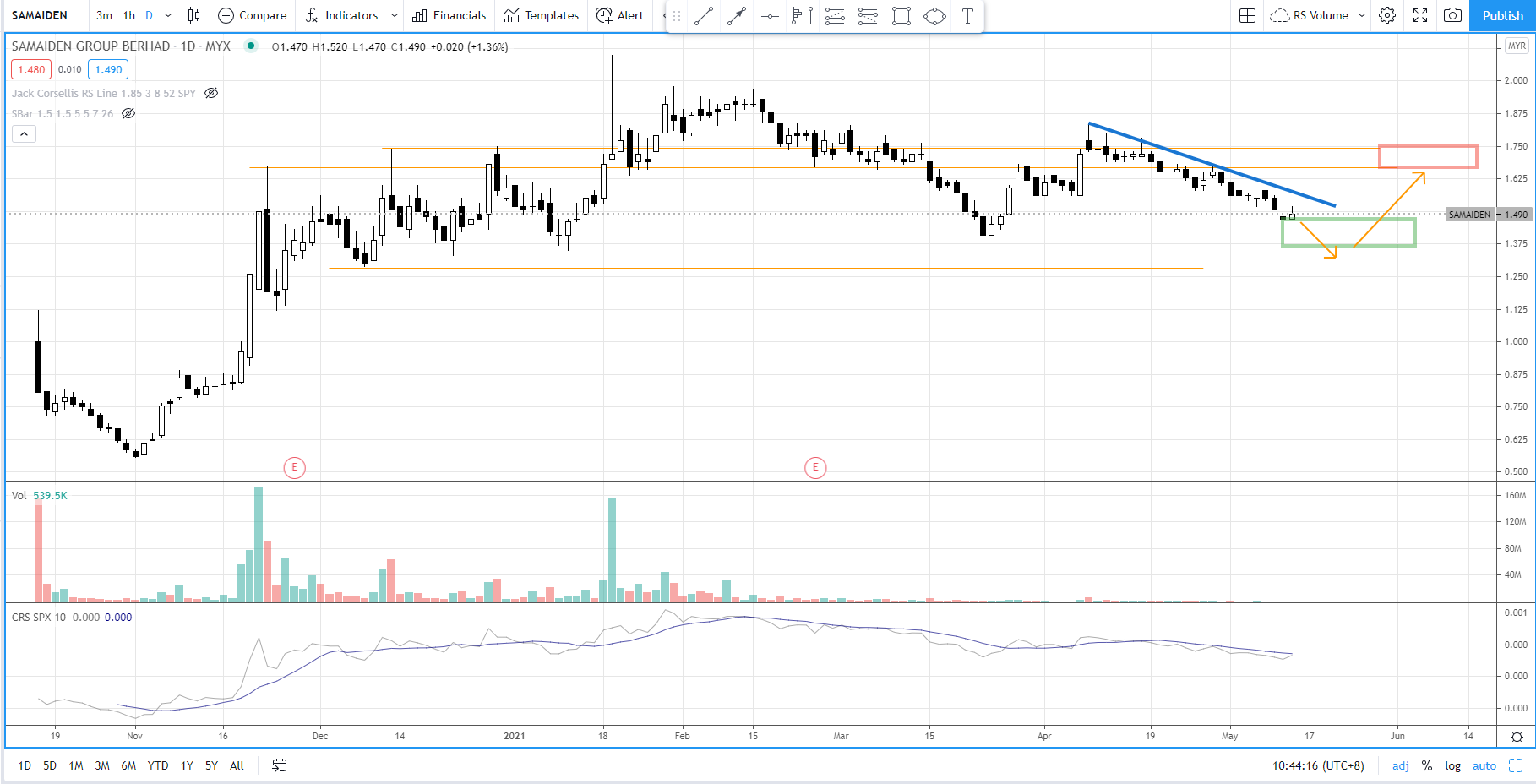Grab the drawing toolbar drag handle
1536x784 pixels.
pos(677,16)
